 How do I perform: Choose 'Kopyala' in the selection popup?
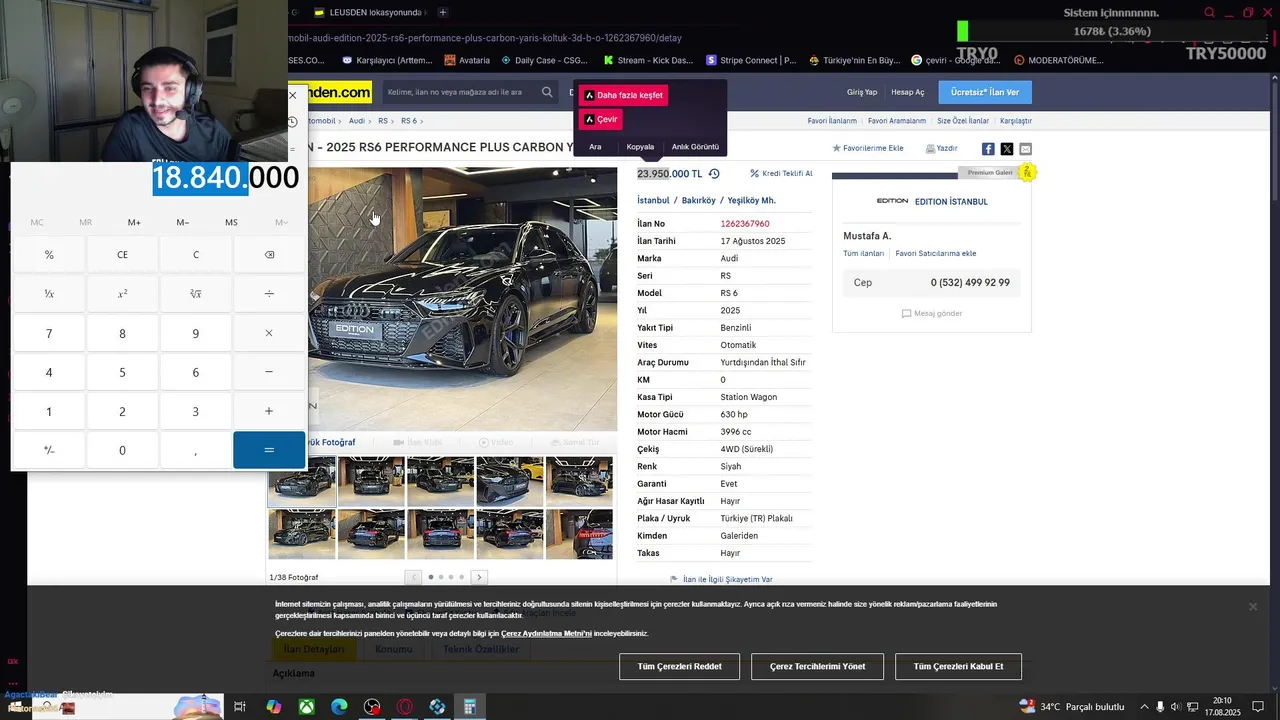pos(640,147)
